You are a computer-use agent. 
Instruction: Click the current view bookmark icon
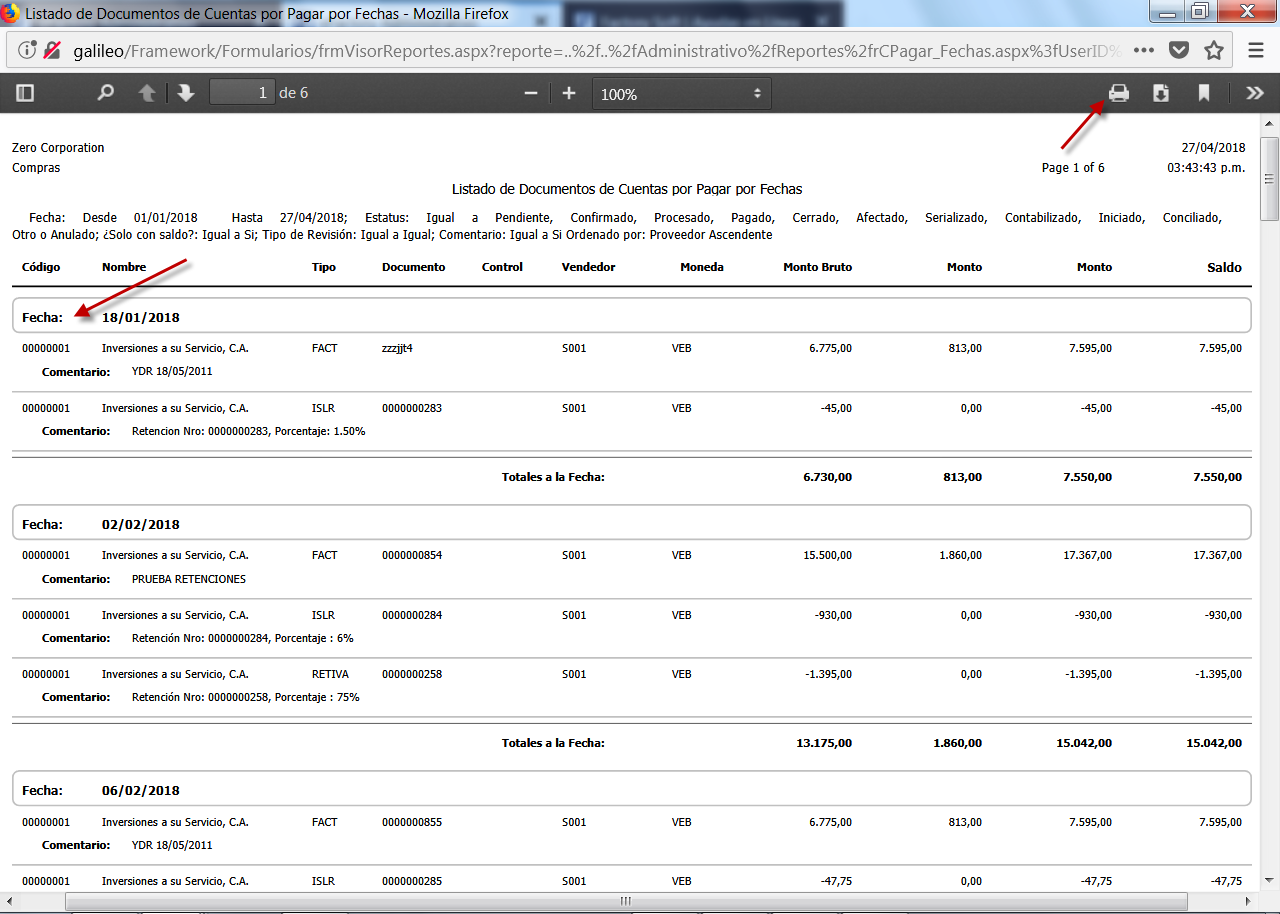[1204, 93]
